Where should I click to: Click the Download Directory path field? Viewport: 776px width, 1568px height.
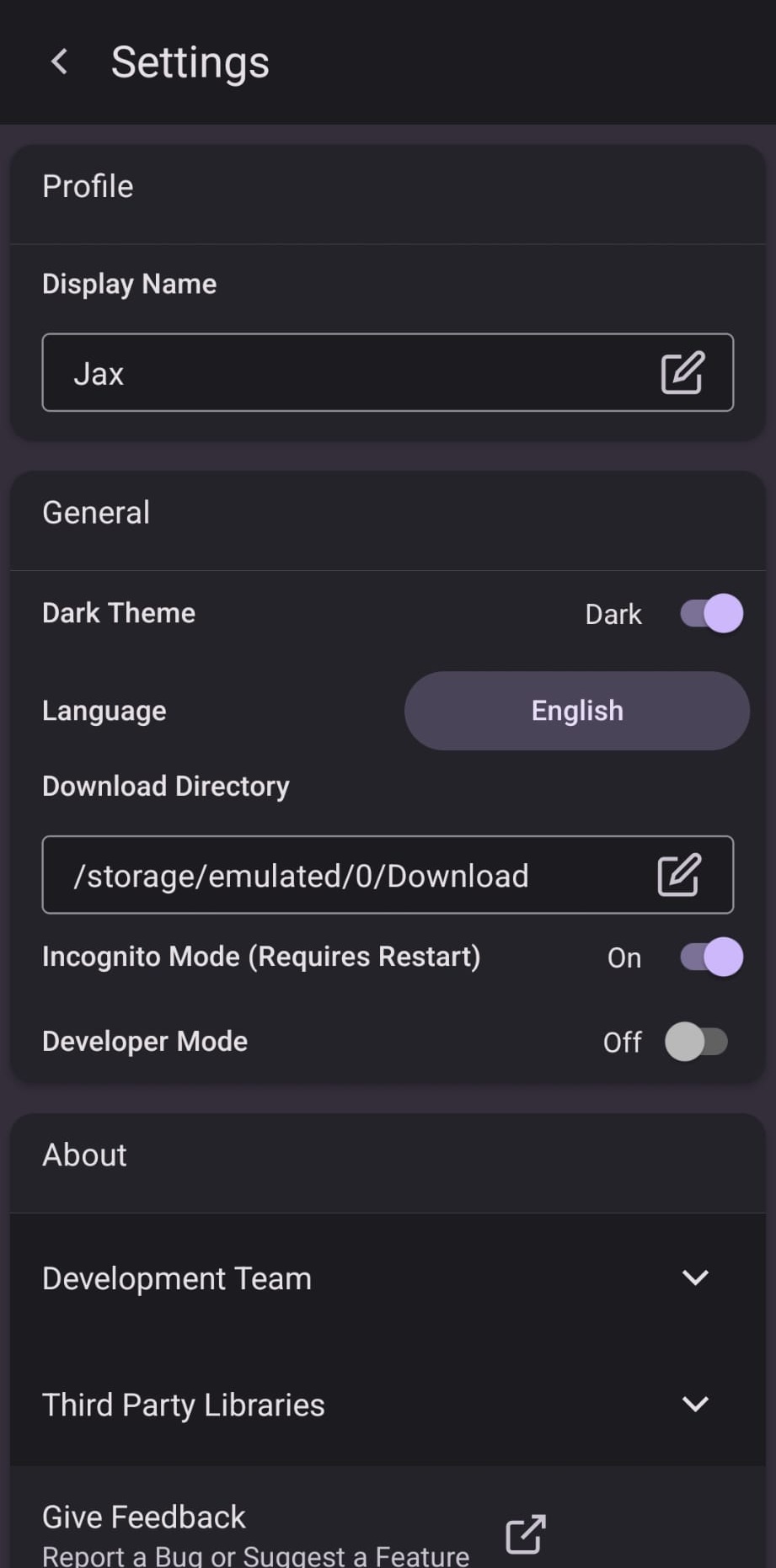(337, 876)
